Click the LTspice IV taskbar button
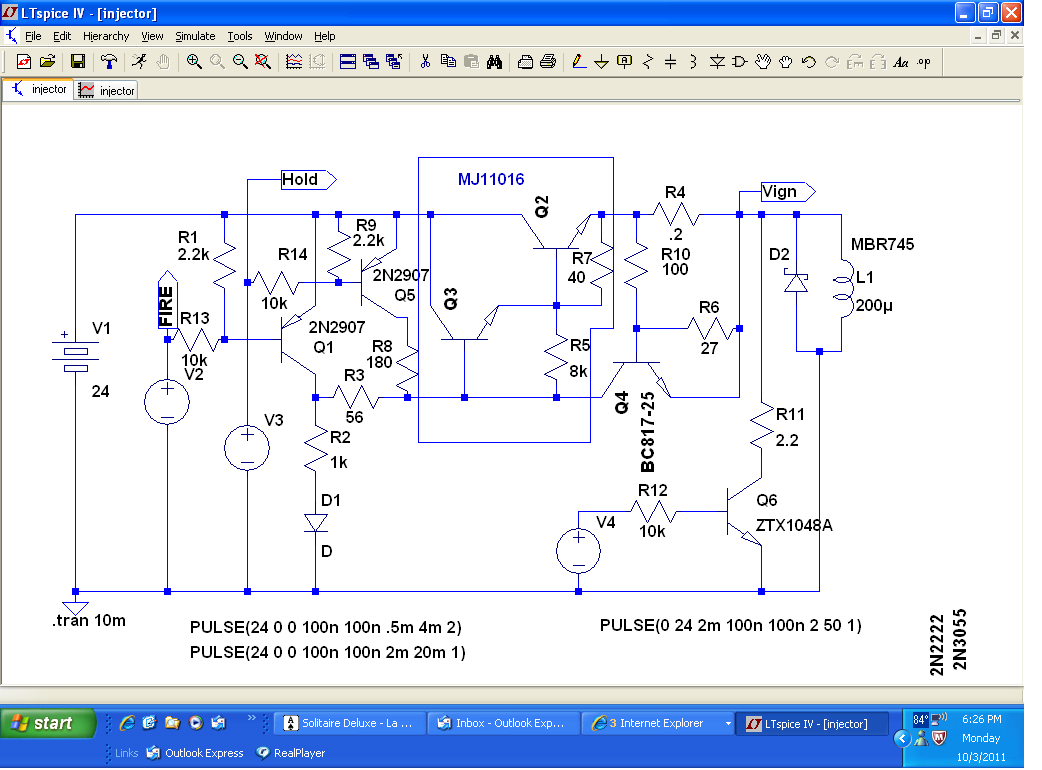The height and width of the screenshot is (770, 1042). point(813,723)
